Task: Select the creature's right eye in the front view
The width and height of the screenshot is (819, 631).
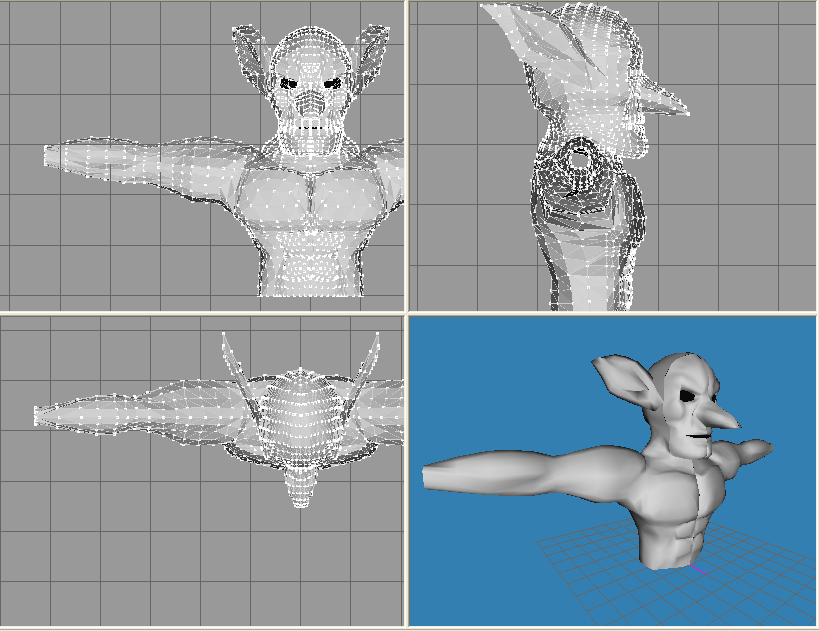Action: [333, 83]
